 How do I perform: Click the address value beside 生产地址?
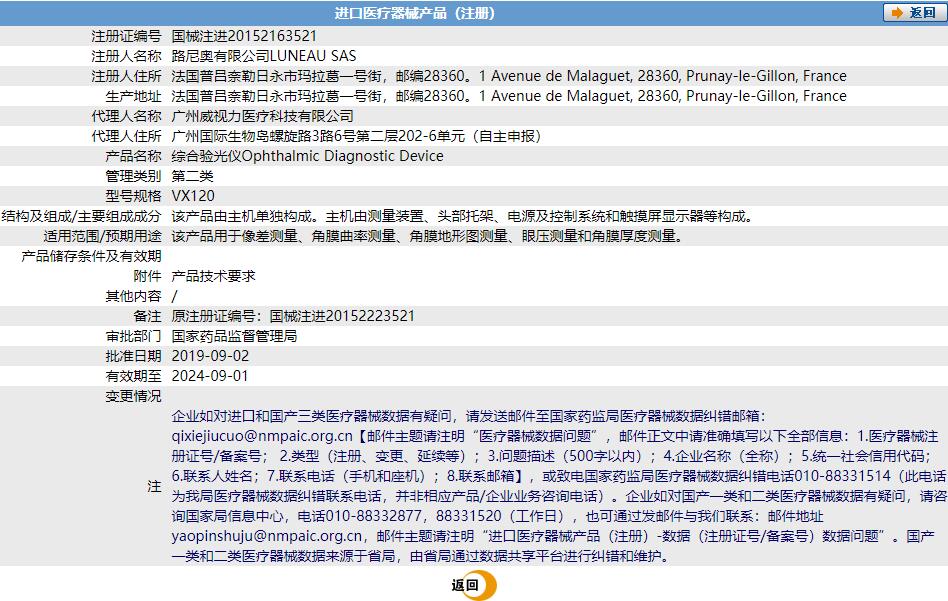(x=508, y=96)
